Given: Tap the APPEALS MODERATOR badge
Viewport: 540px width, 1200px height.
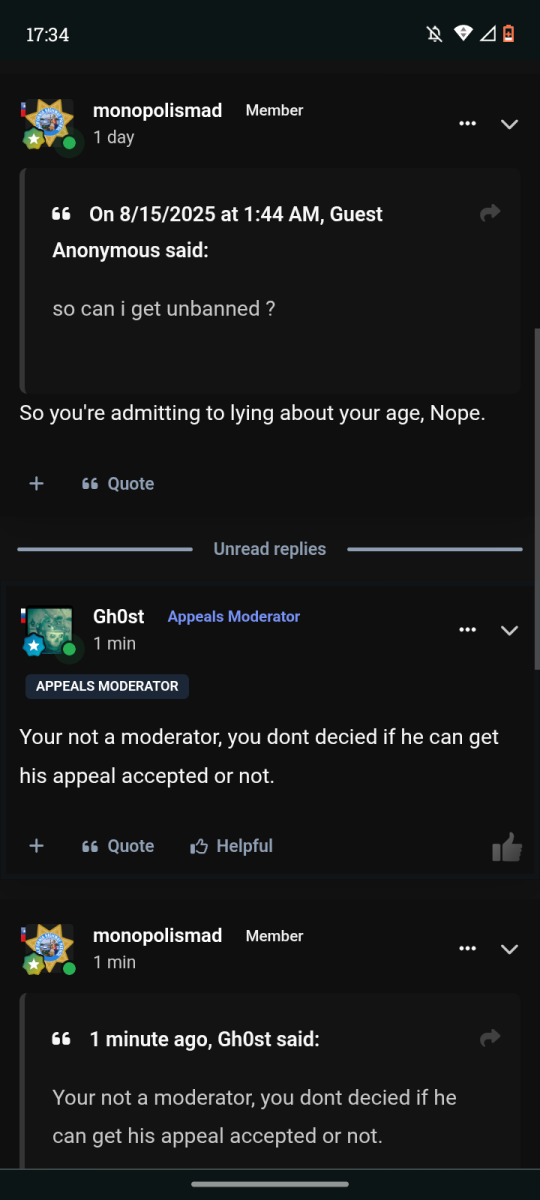Looking at the screenshot, I should click(107, 686).
